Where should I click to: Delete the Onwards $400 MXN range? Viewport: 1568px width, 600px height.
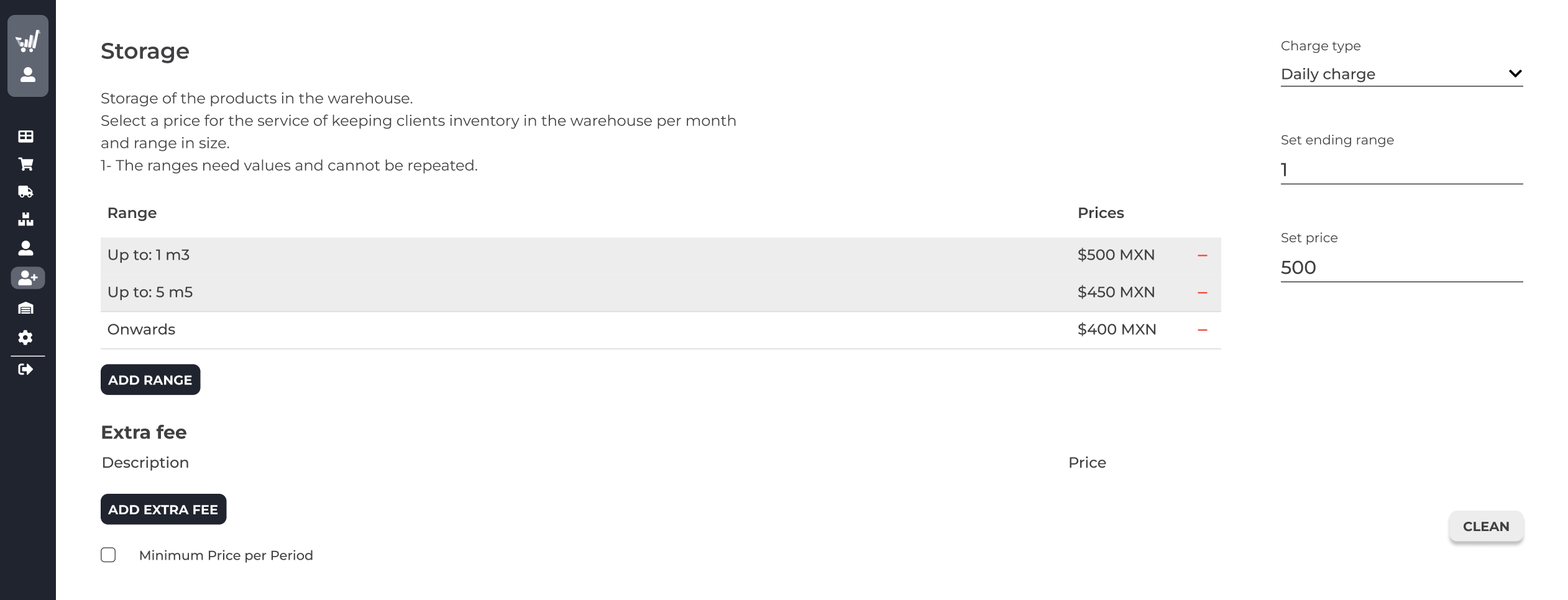(x=1202, y=330)
